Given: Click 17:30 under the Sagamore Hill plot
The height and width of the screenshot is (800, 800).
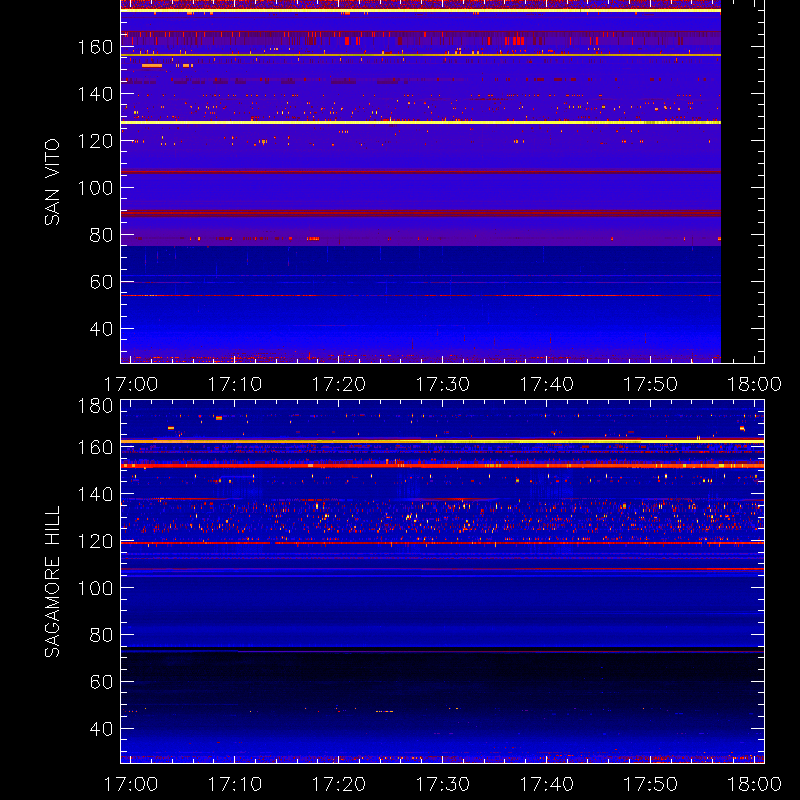Looking at the screenshot, I should point(443,784).
